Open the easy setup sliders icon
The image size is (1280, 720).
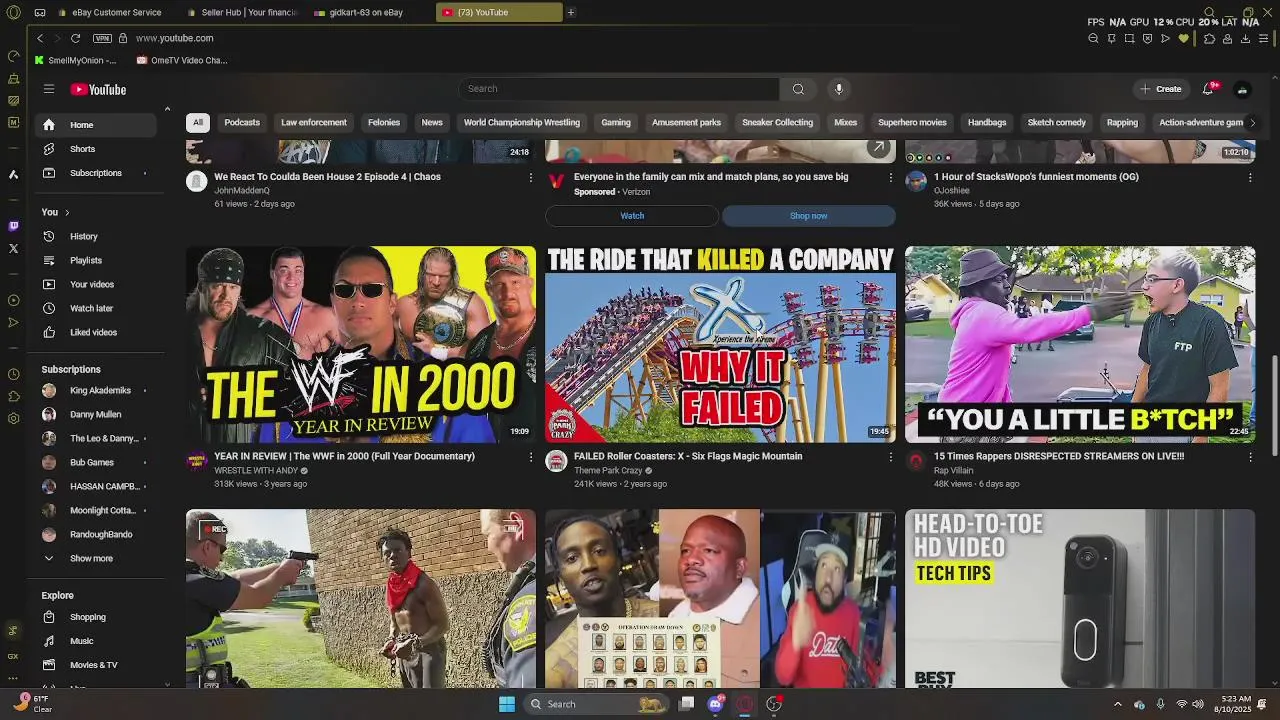(1264, 38)
